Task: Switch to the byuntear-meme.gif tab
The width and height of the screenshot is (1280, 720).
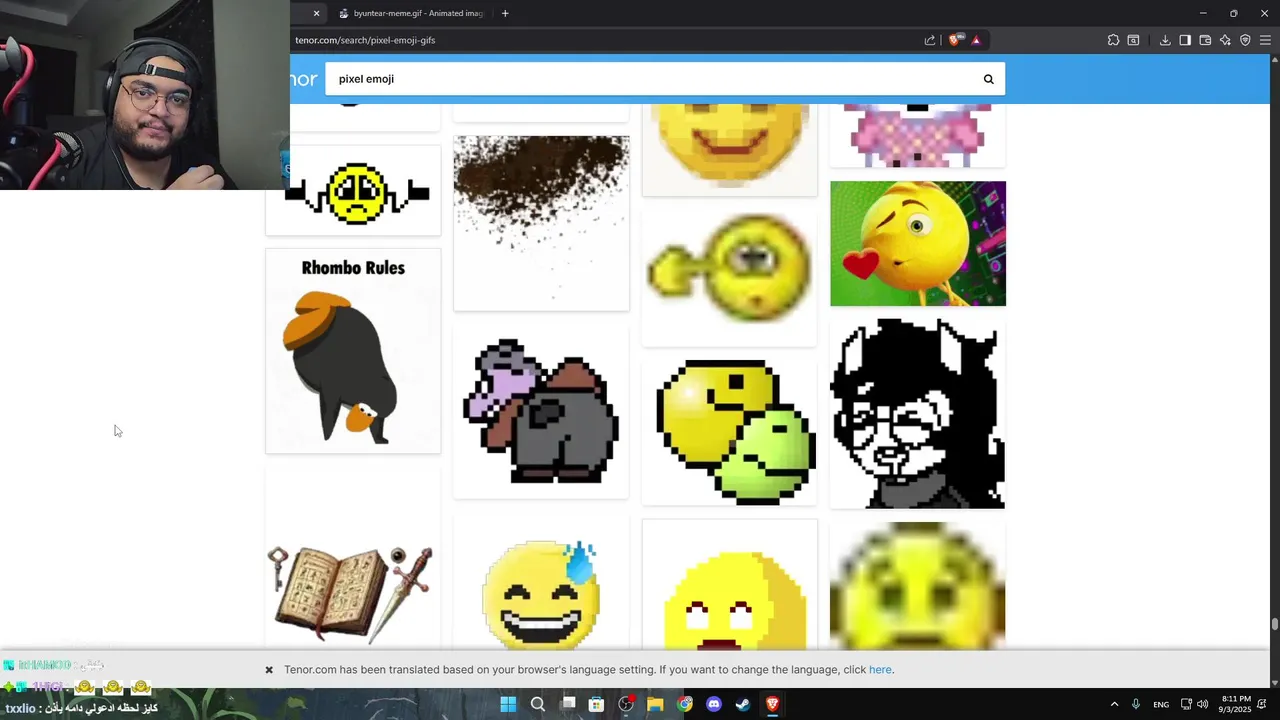Action: click(x=410, y=13)
